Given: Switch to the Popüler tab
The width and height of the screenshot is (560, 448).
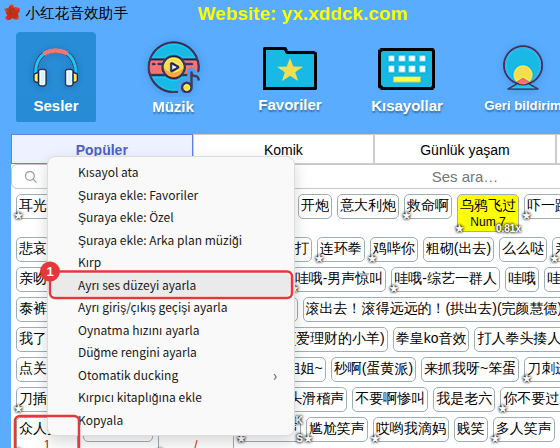Looking at the screenshot, I should click(102, 150).
